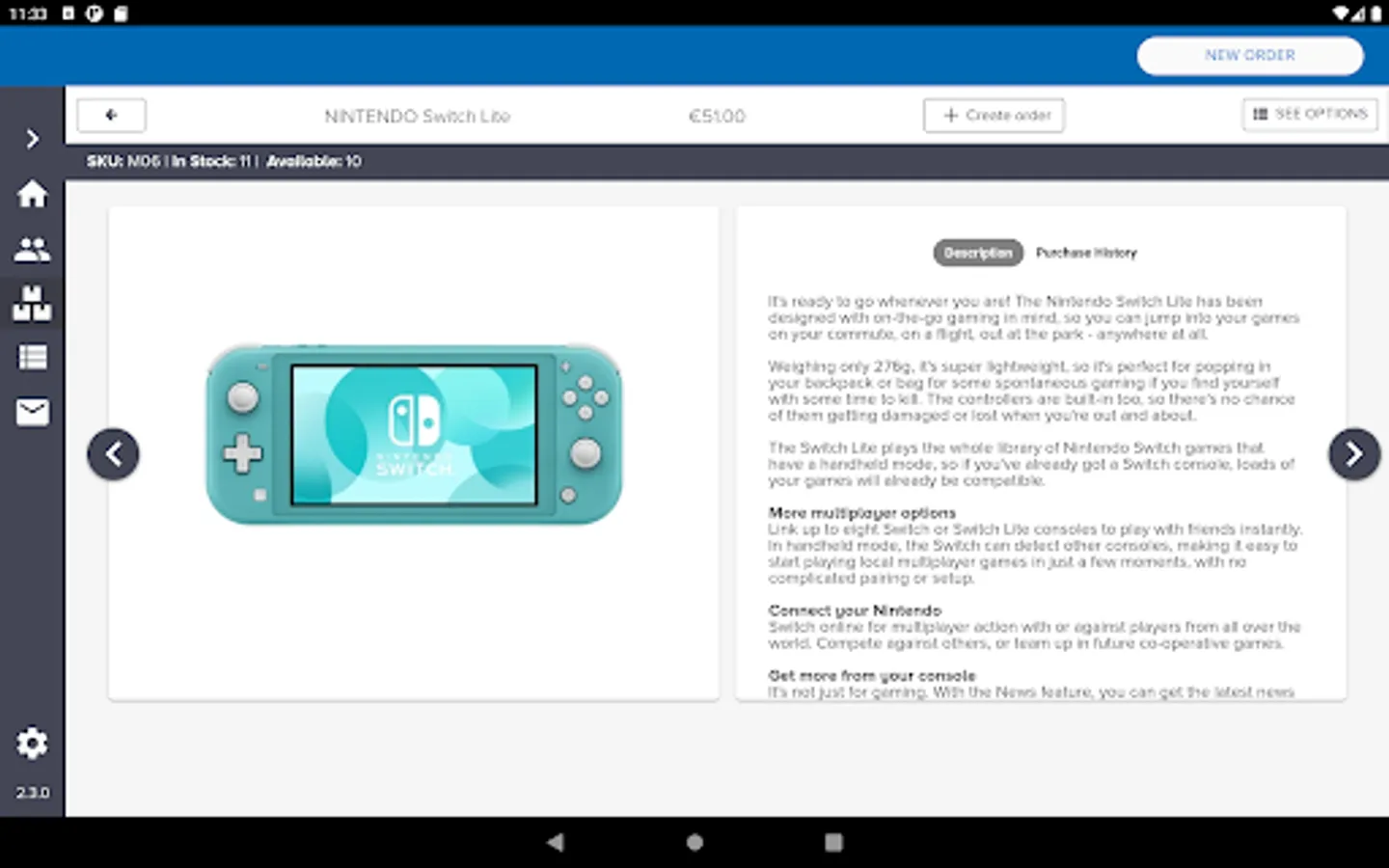Show next product with right arrow
This screenshot has width=1389, height=868.
click(1354, 453)
